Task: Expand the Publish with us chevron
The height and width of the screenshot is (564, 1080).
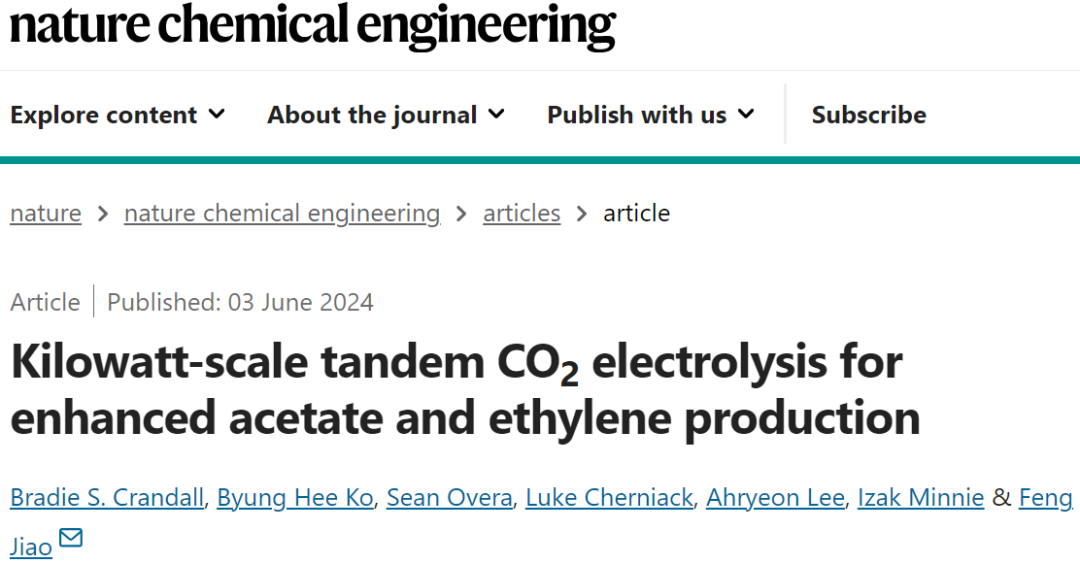Action: tap(746, 114)
